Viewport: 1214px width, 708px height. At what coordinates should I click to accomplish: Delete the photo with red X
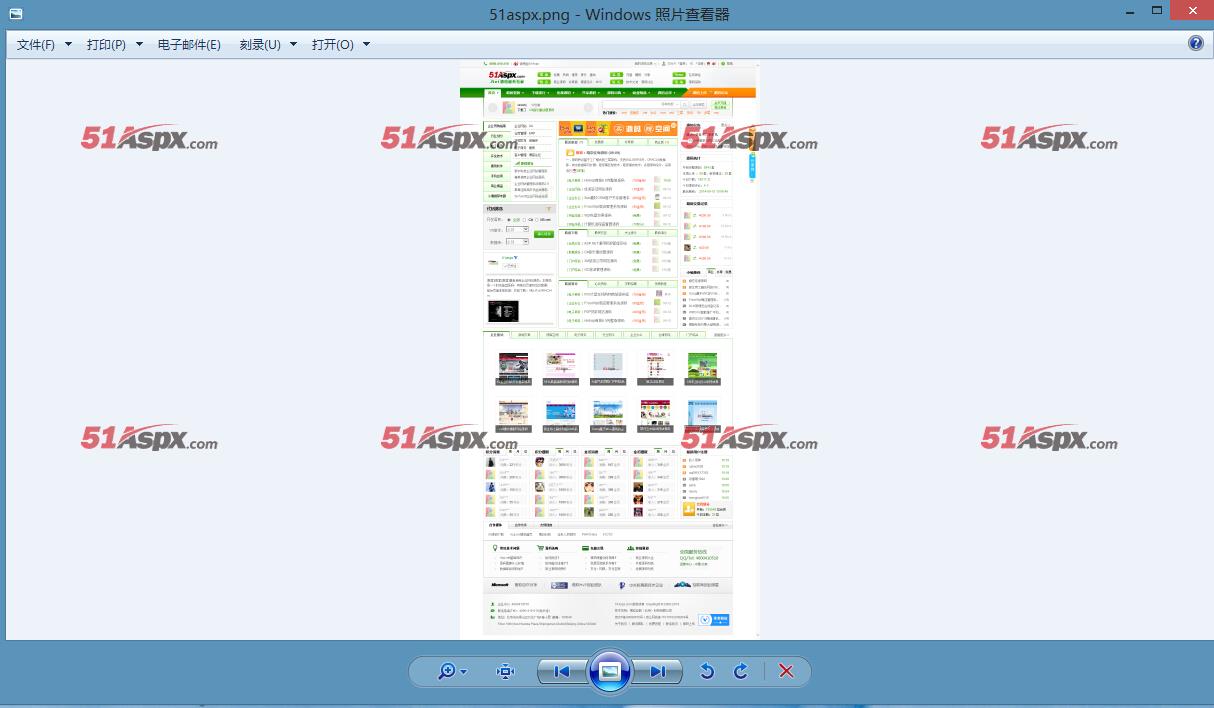coord(786,672)
